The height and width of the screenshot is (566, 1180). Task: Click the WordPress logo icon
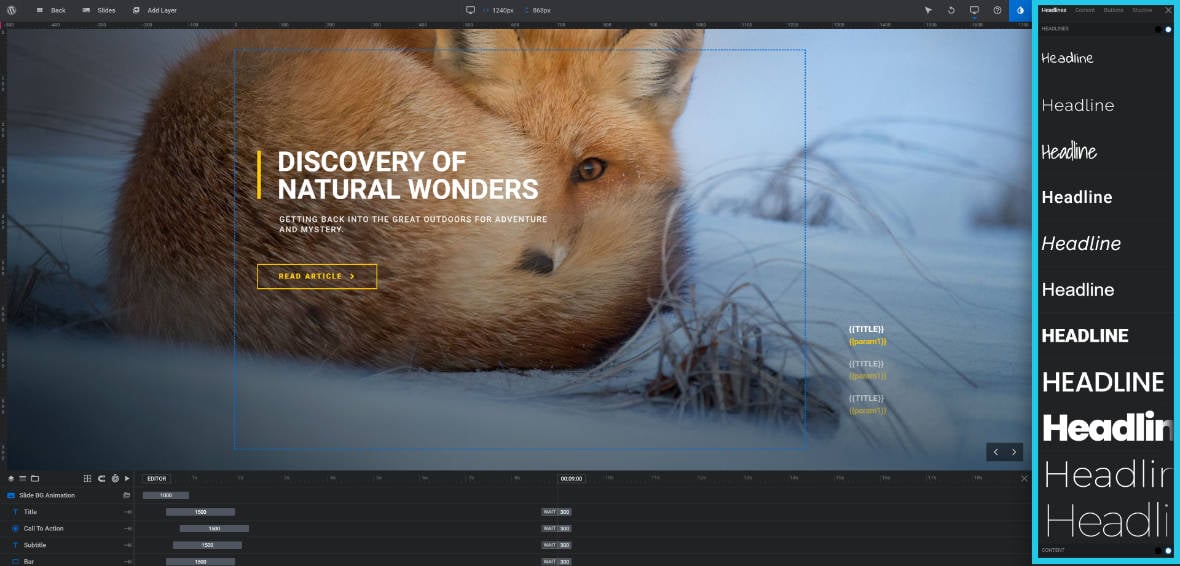11,11
